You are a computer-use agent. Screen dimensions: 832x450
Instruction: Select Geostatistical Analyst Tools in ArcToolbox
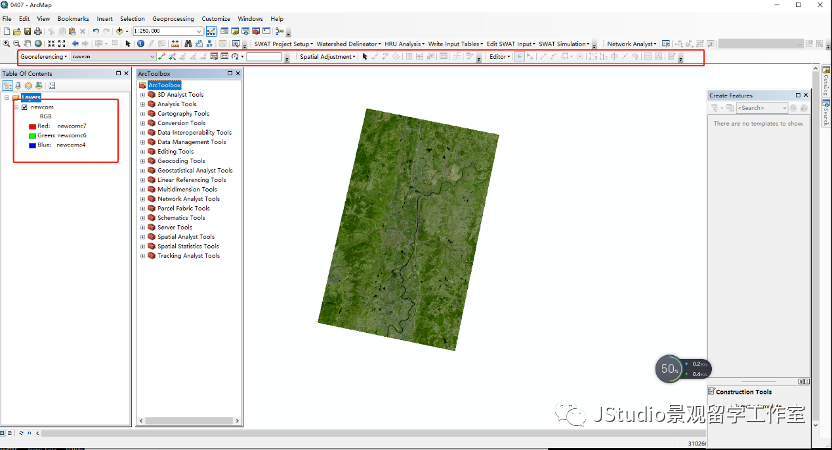tap(195, 170)
